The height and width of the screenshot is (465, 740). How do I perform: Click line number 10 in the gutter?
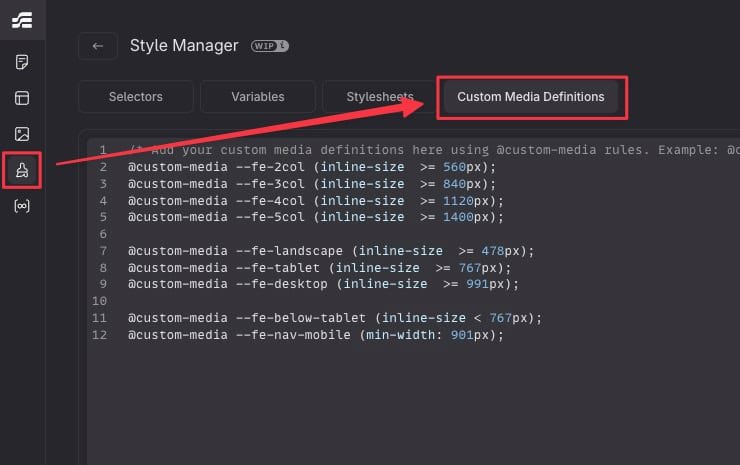[x=100, y=301]
